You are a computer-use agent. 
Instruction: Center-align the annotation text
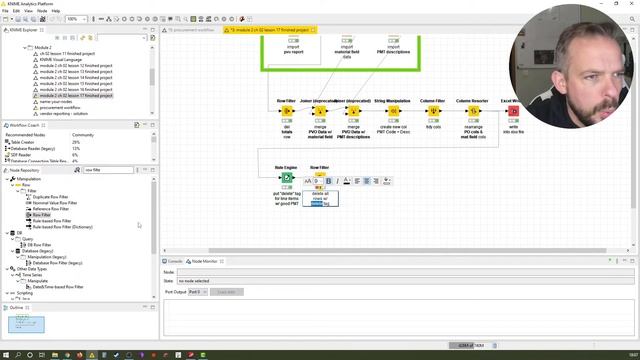pyautogui.click(x=367, y=181)
